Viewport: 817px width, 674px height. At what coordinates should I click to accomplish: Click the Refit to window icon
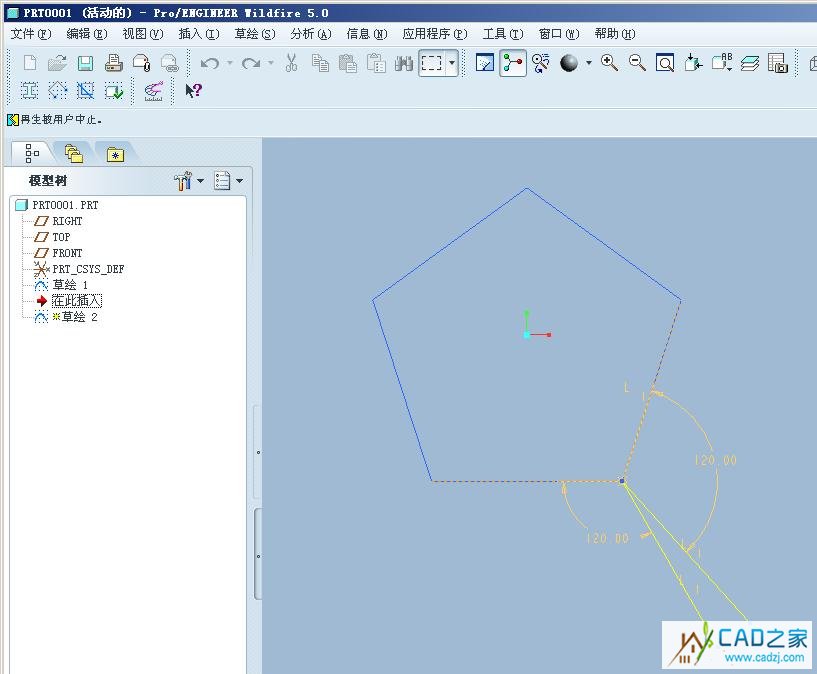click(665, 63)
